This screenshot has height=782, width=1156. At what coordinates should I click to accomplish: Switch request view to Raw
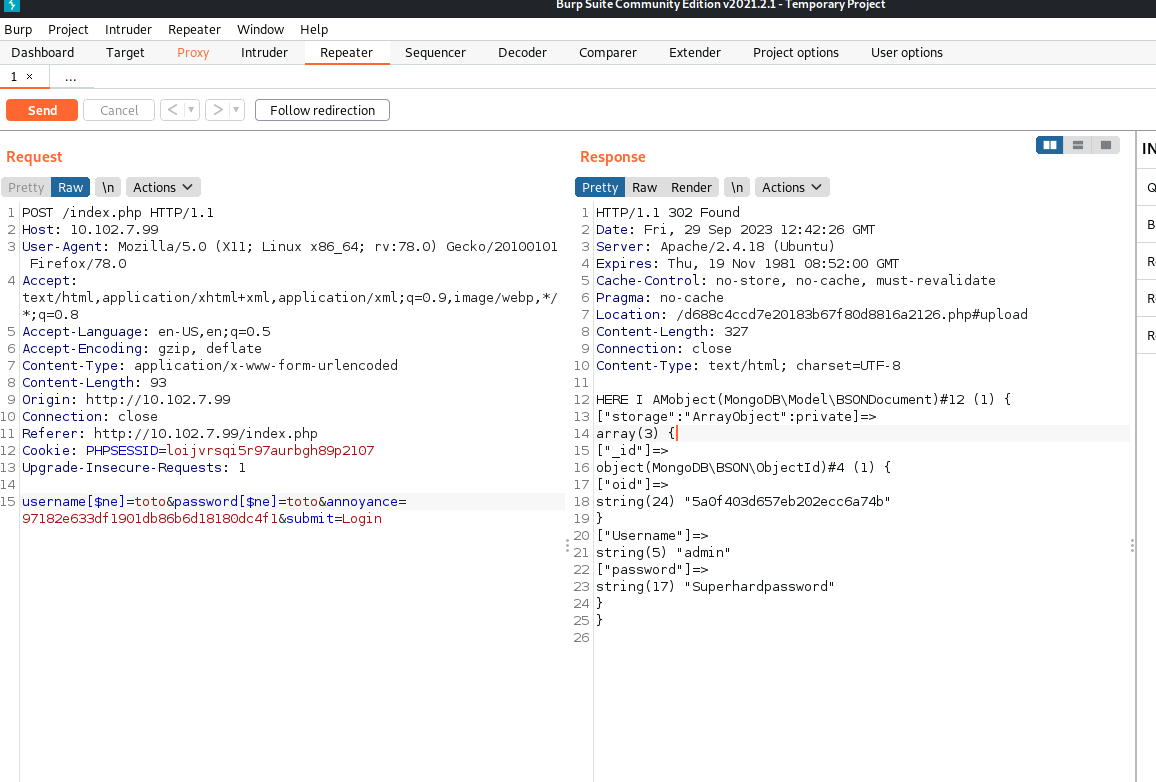coord(71,187)
